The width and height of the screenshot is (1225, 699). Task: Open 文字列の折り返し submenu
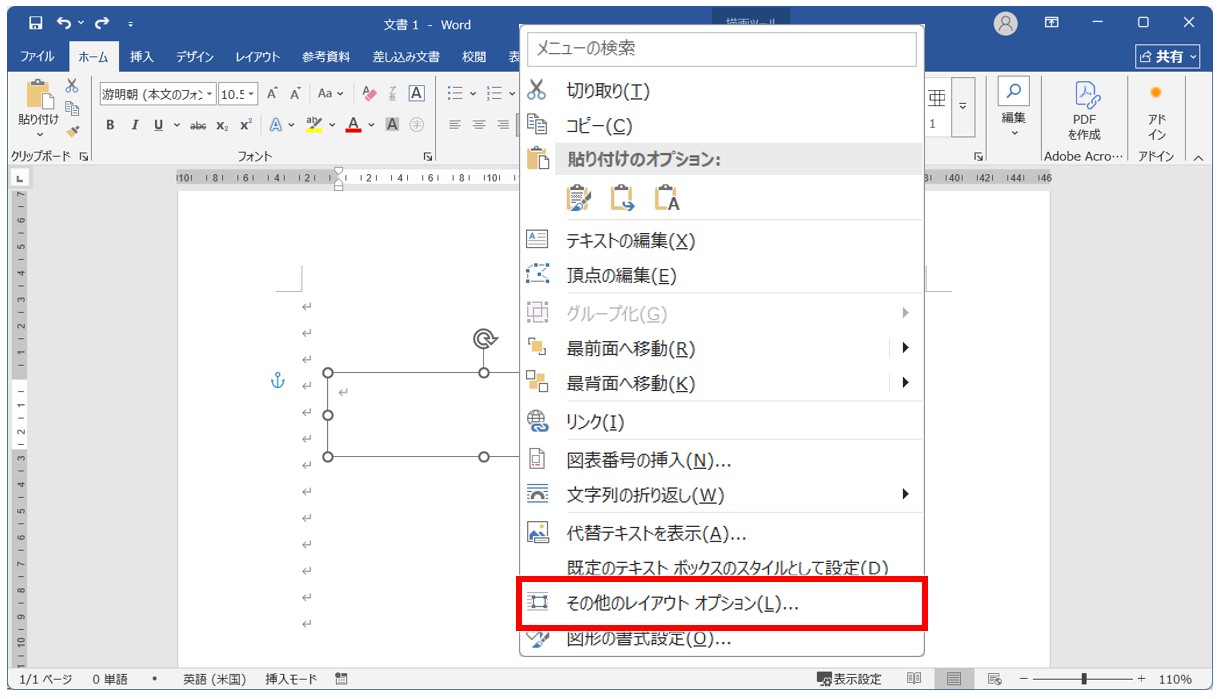pyautogui.click(x=722, y=495)
